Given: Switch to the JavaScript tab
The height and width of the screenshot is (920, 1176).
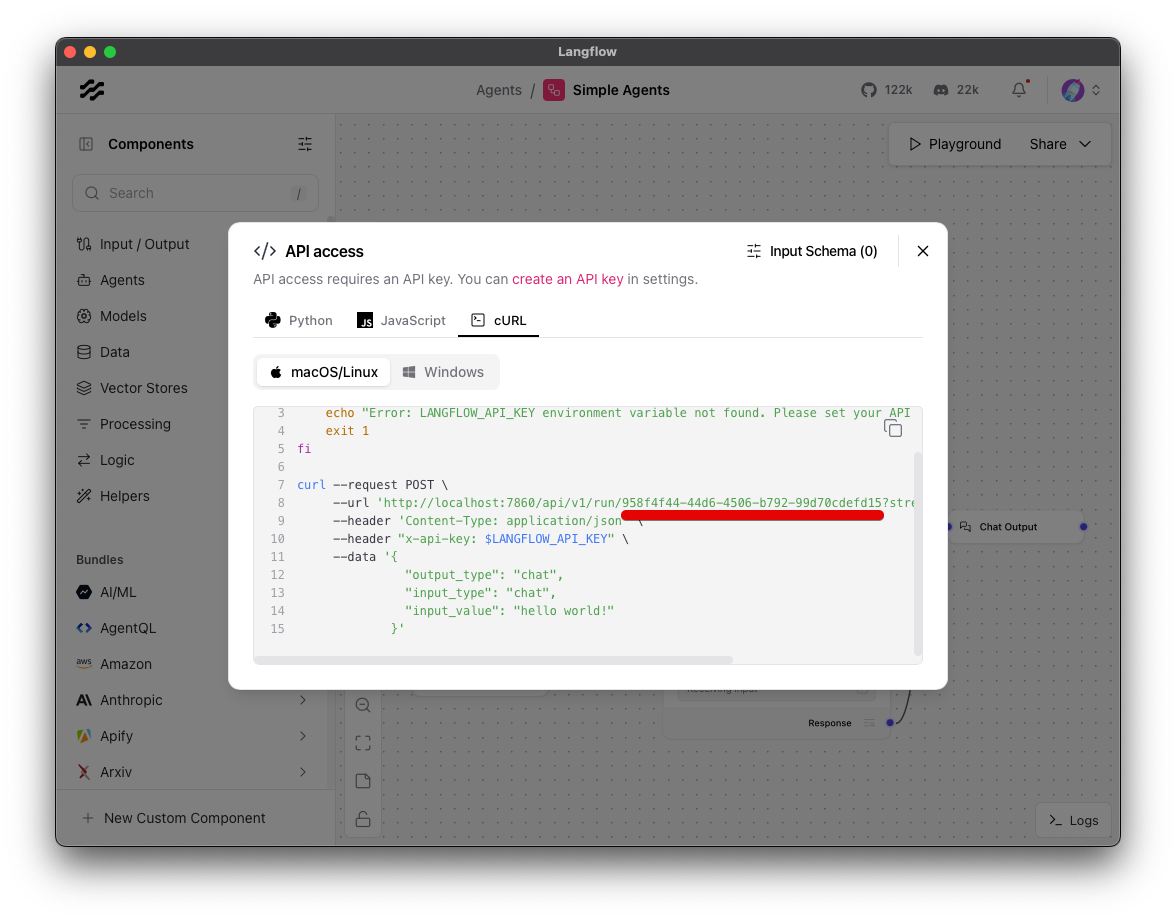Looking at the screenshot, I should click(401, 320).
